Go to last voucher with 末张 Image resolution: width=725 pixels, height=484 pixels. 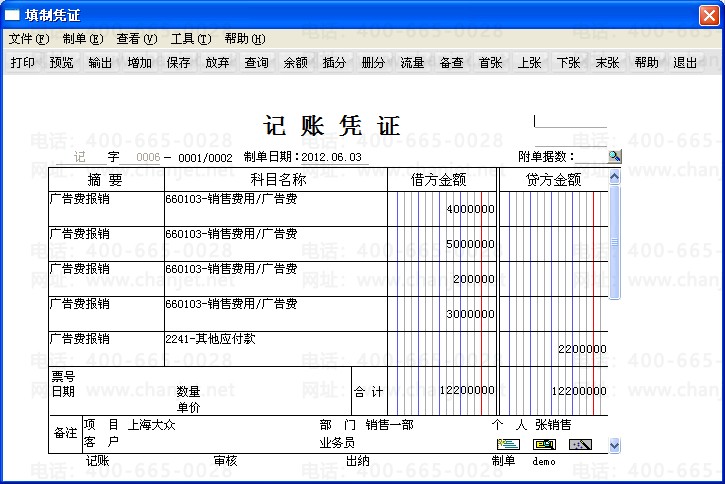click(x=607, y=62)
